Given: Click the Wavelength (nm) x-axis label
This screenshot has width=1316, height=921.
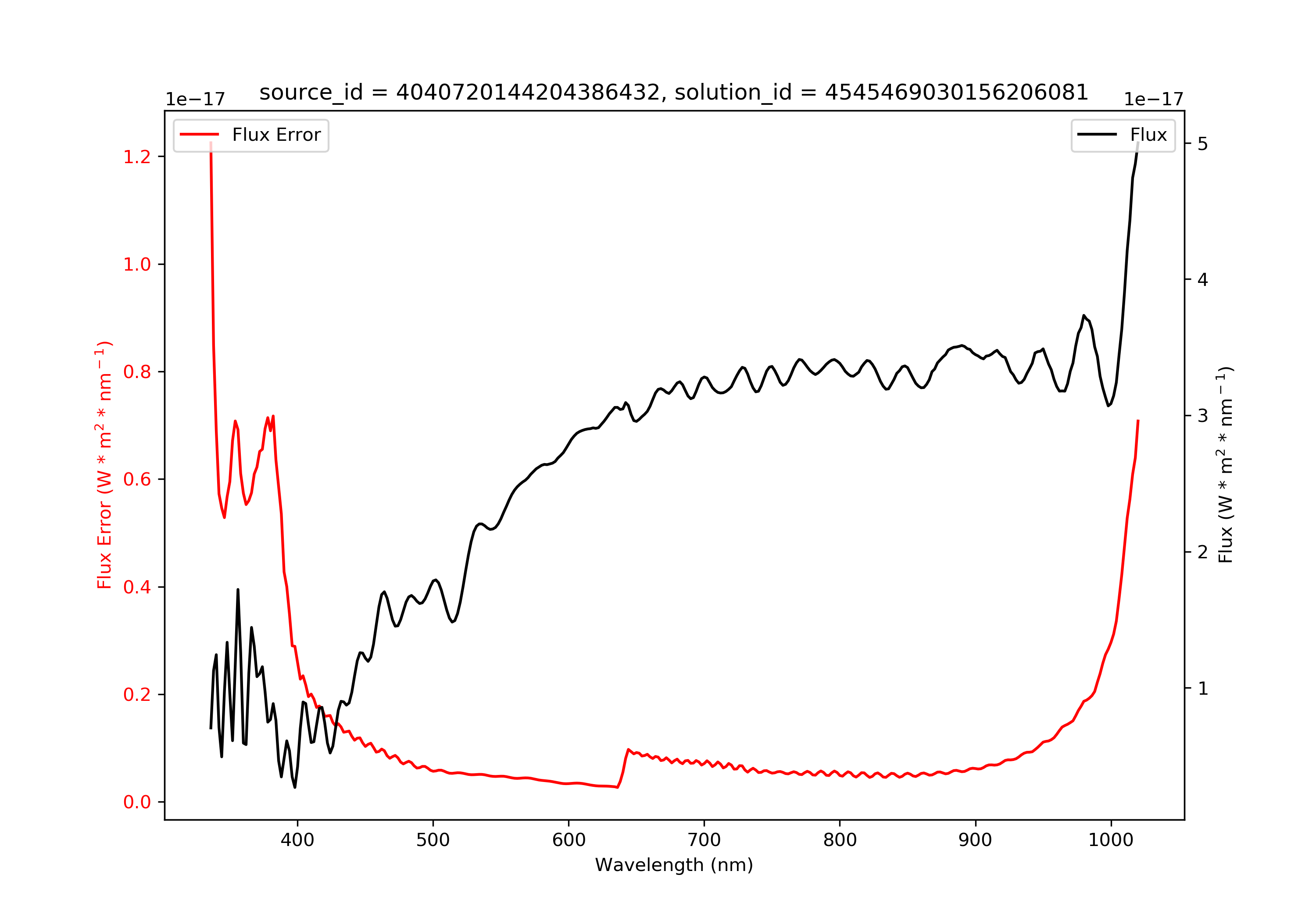Looking at the screenshot, I should 674,865.
